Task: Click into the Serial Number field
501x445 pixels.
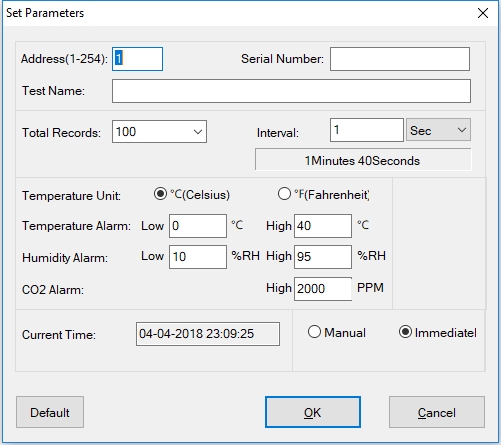Action: 400,59
